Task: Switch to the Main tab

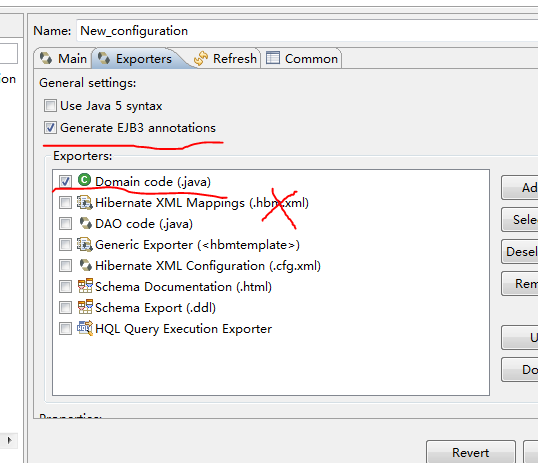Action: click(x=63, y=58)
